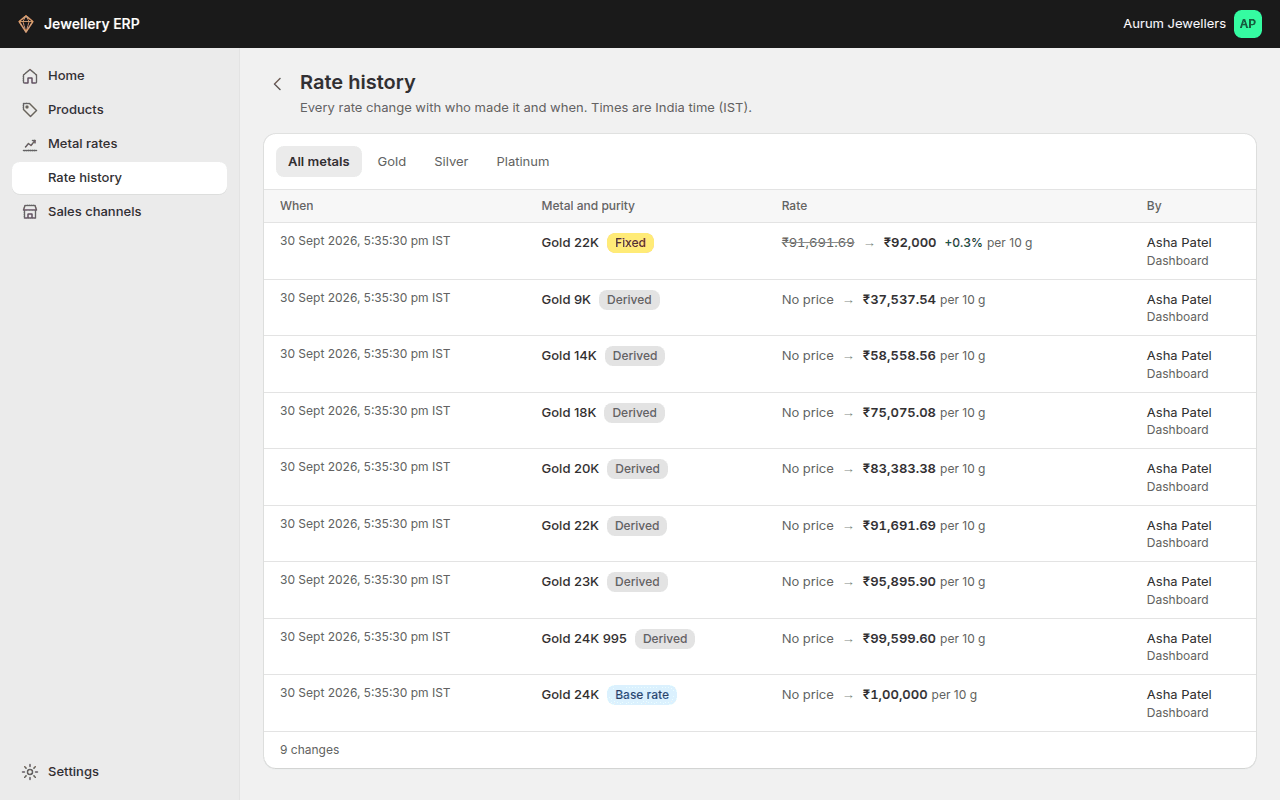Go back using the arrow beside Rate history
This screenshot has width=1280, height=800.
278,84
